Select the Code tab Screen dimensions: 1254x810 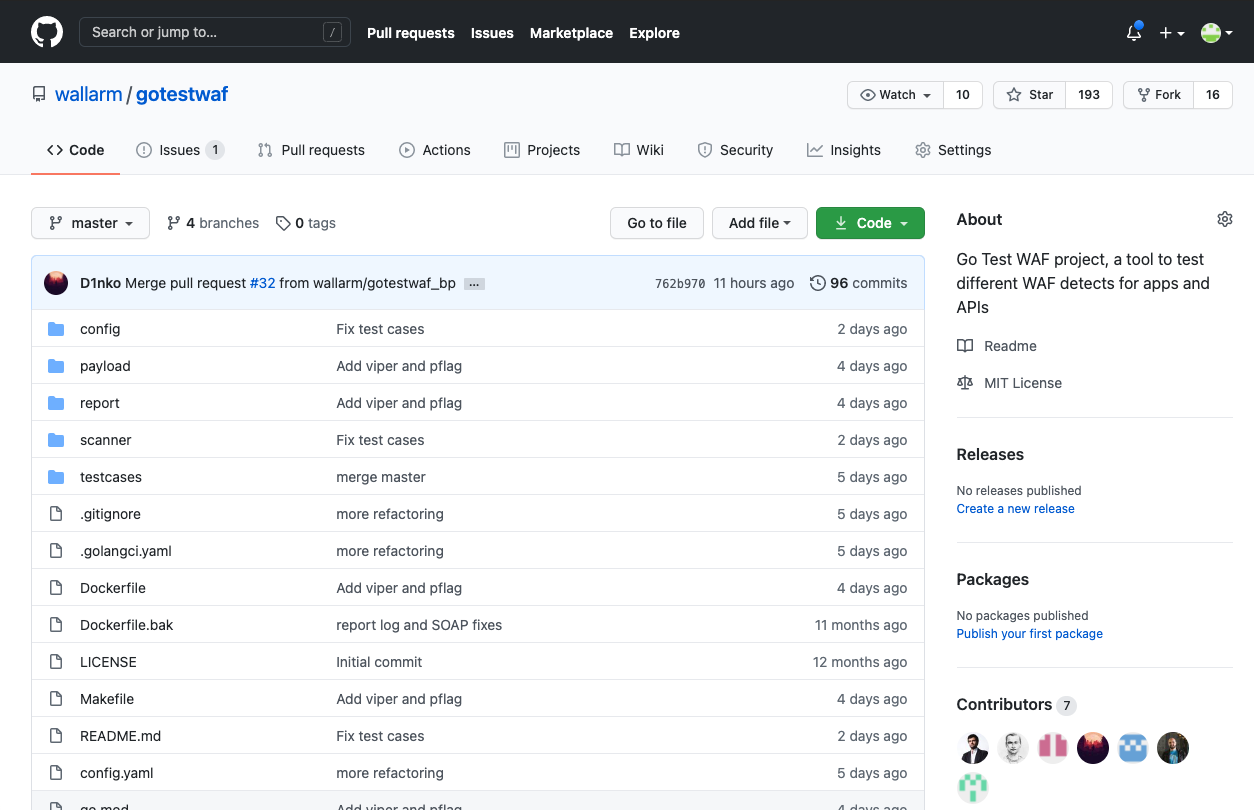(x=76, y=150)
